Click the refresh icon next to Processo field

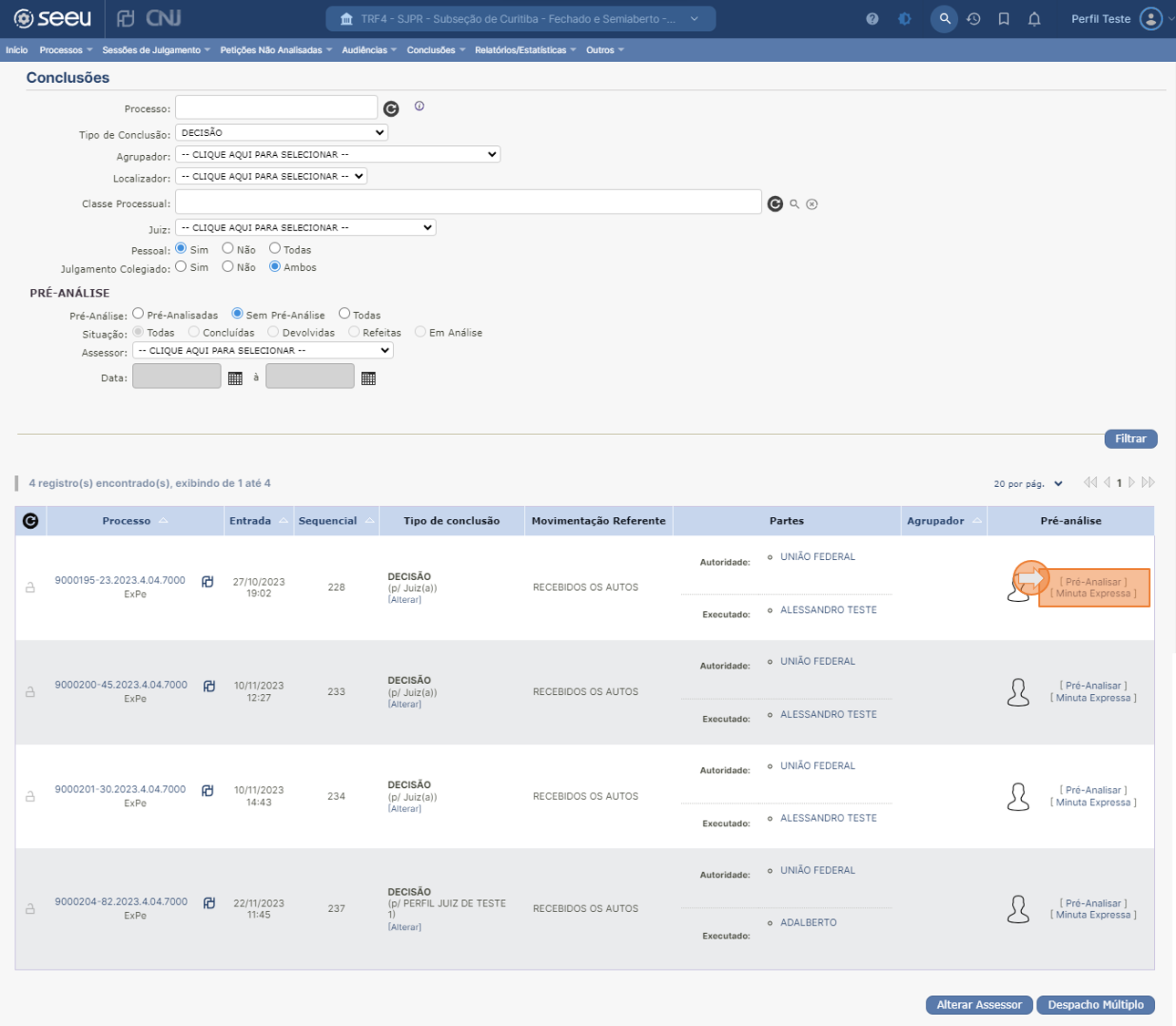click(391, 109)
